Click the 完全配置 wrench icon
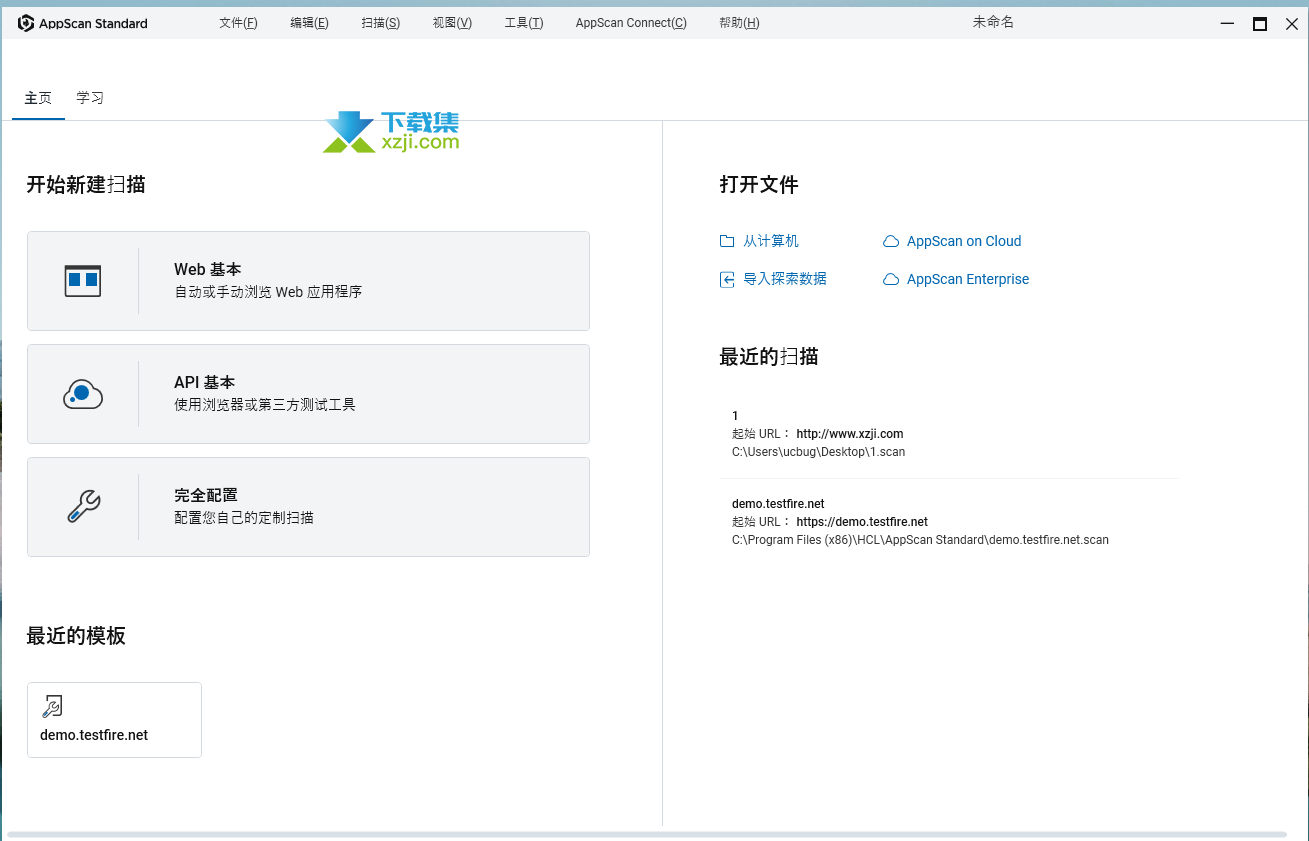Viewport: 1309px width, 841px height. (x=83, y=507)
